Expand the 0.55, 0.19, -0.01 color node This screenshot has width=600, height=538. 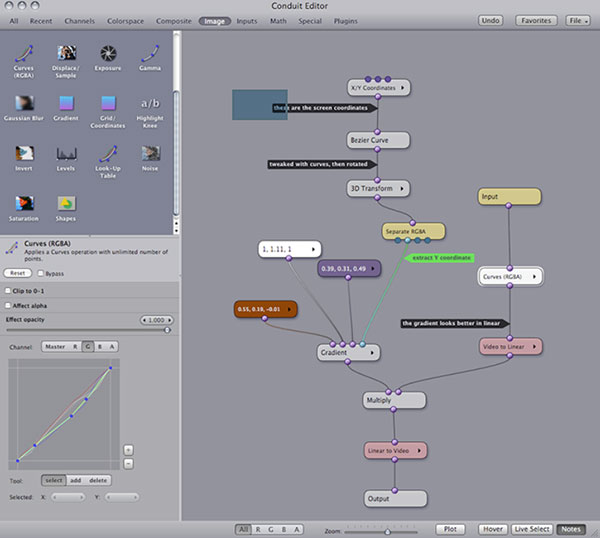tap(289, 309)
